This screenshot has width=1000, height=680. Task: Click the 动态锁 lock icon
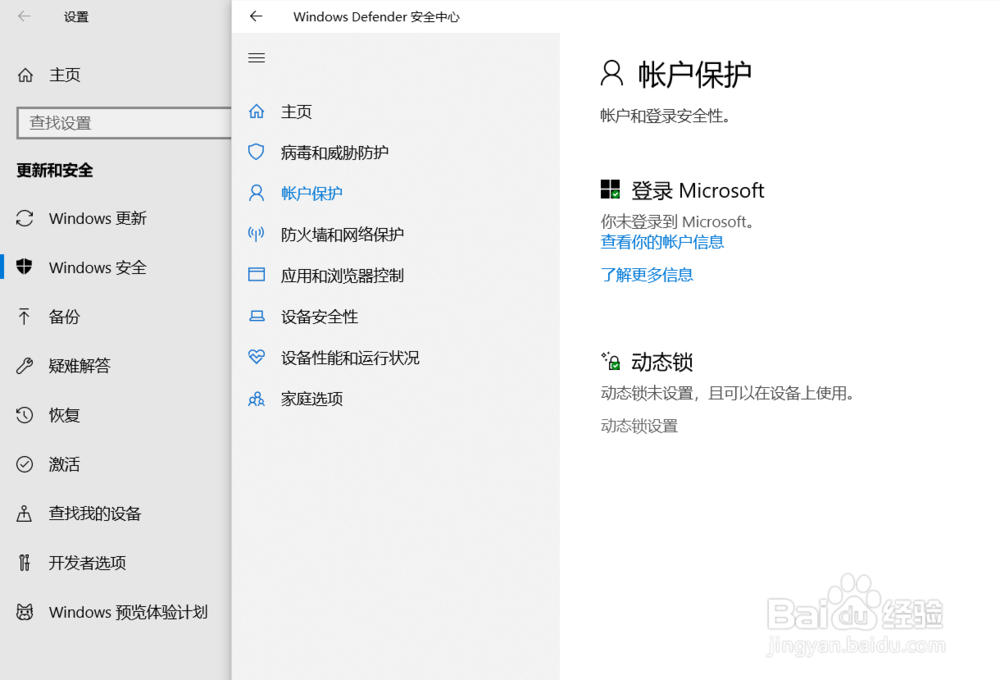[x=611, y=361]
